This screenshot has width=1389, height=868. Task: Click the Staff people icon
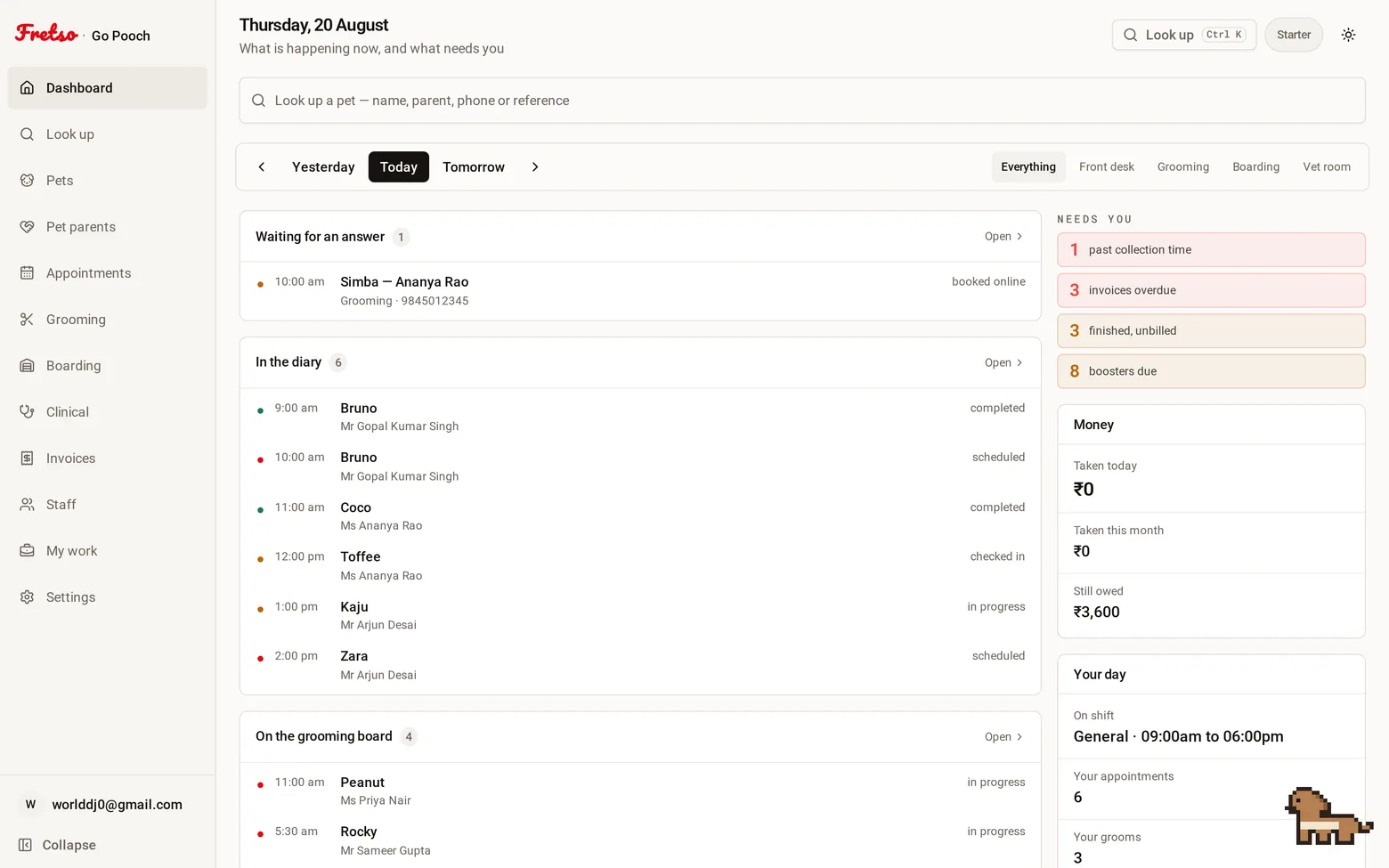tap(28, 505)
